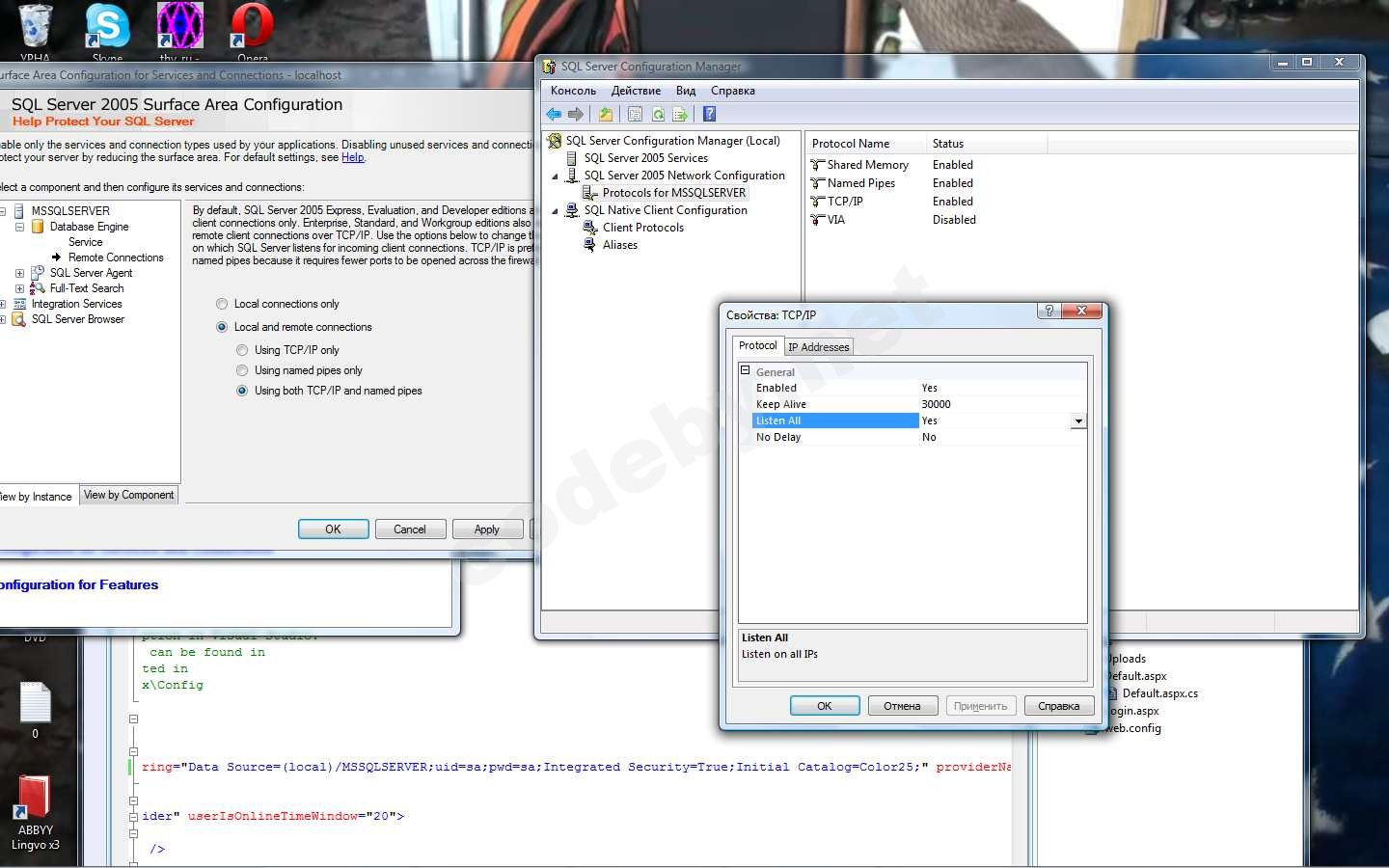Collapse the General property section
The width and height of the screenshot is (1389, 868).
745,370
